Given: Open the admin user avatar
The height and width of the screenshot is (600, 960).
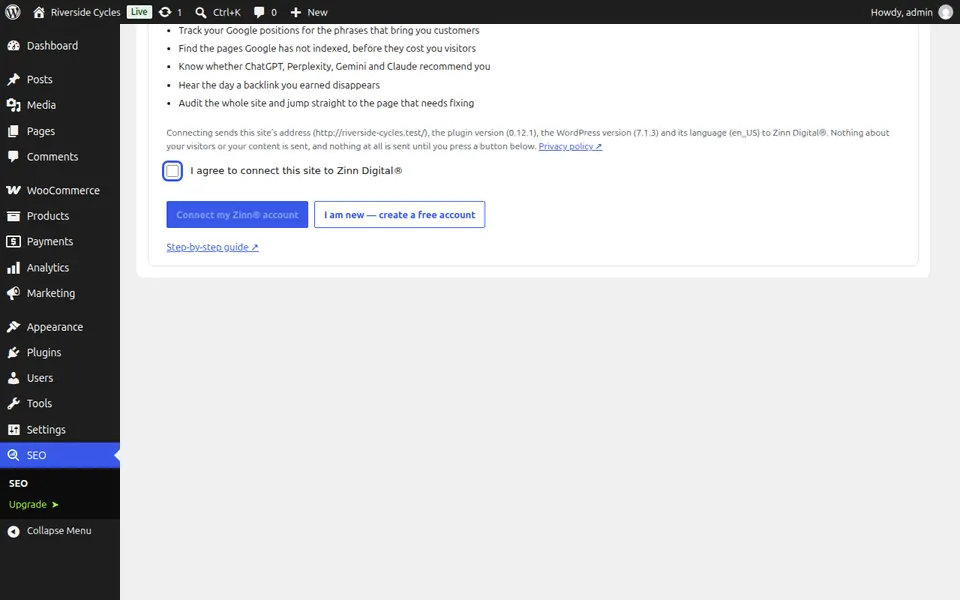Looking at the screenshot, I should (x=945, y=12).
